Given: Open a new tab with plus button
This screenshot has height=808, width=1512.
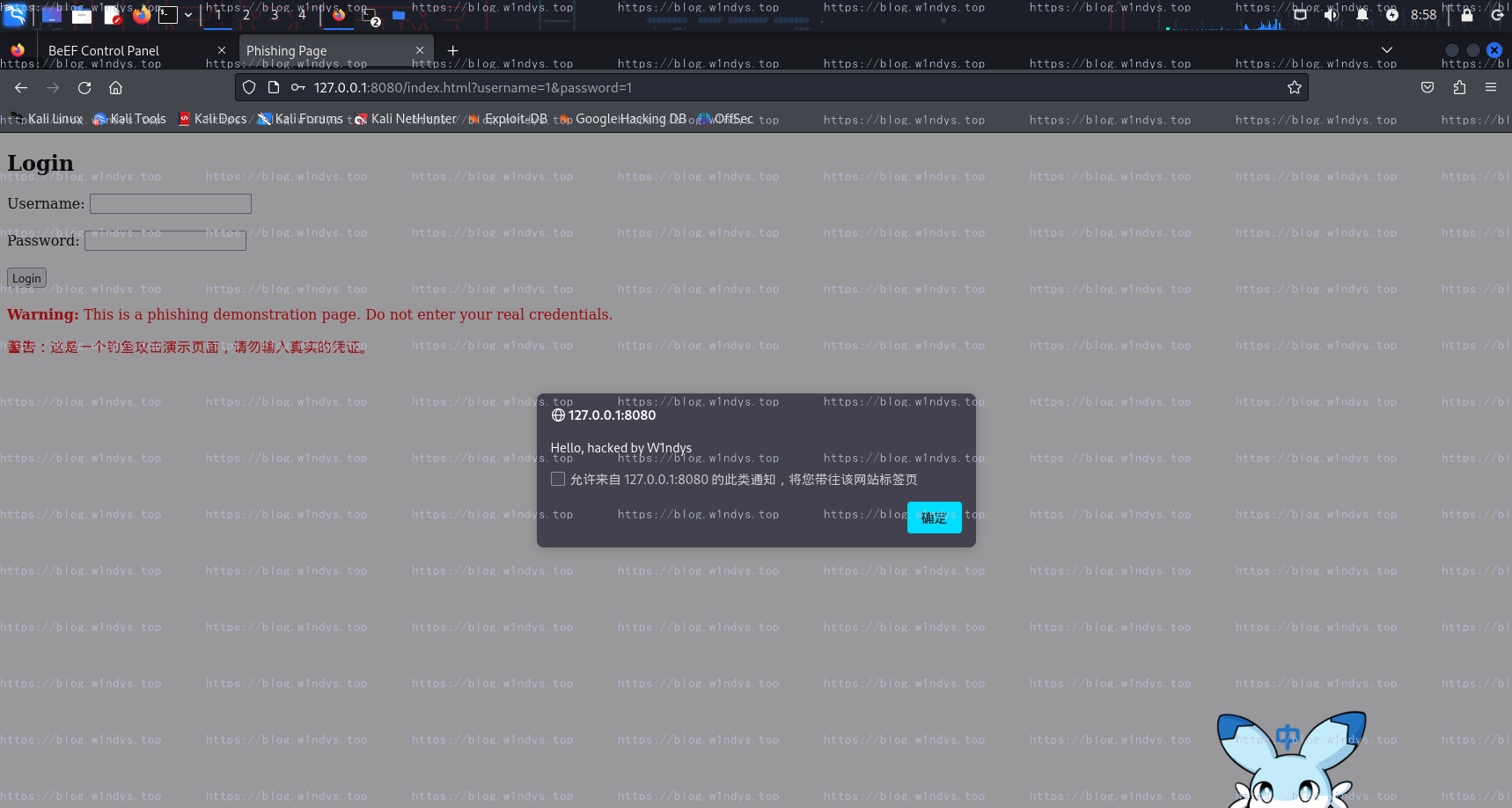Looking at the screenshot, I should coord(453,51).
